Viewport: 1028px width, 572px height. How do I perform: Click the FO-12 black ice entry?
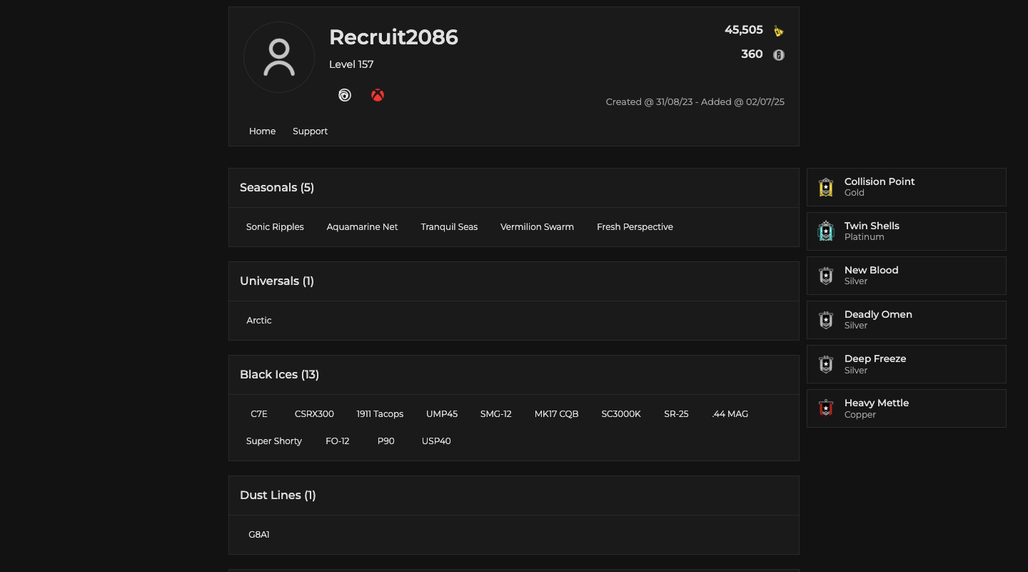pos(338,441)
